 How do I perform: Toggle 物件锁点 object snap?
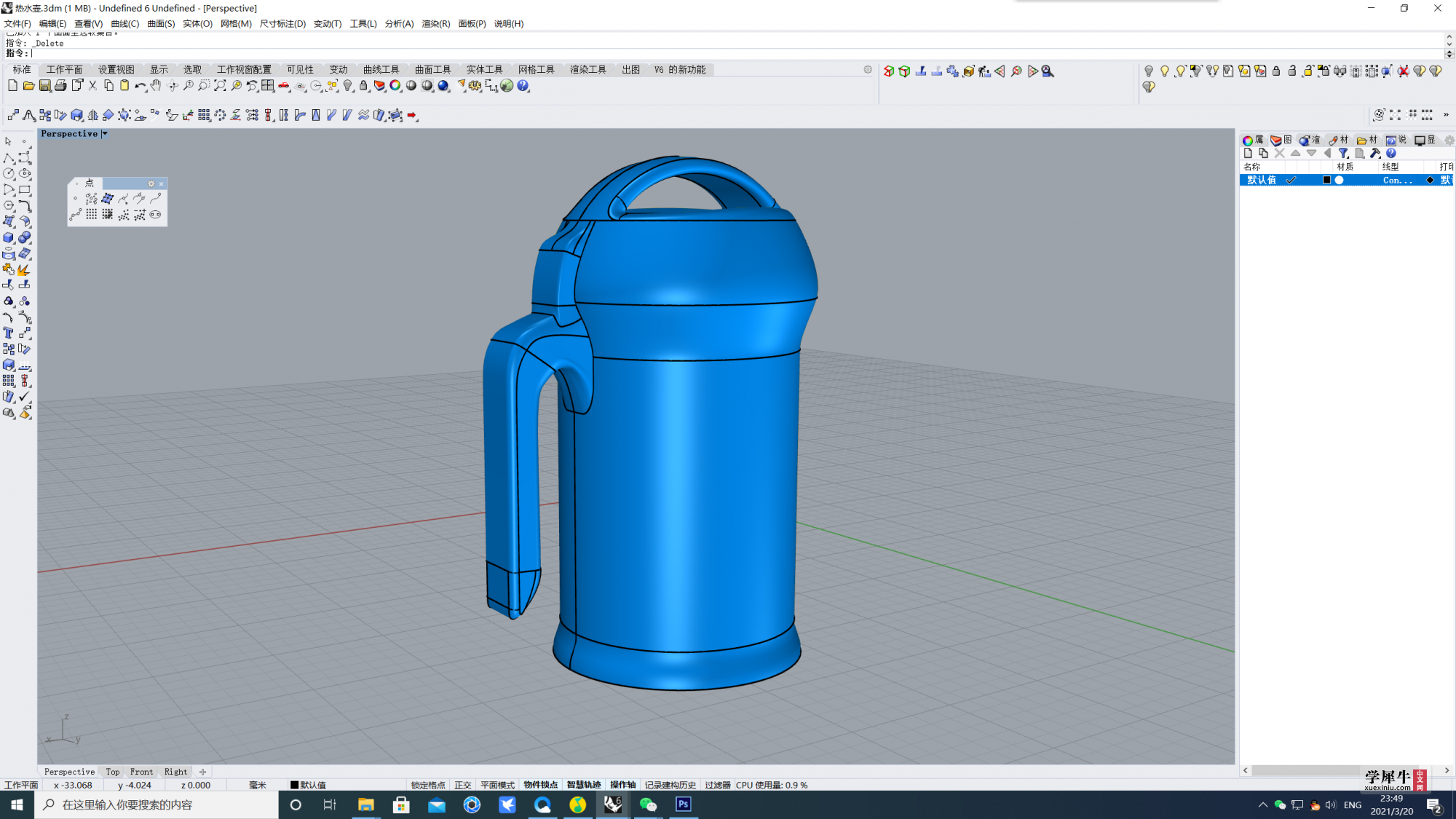(x=541, y=785)
